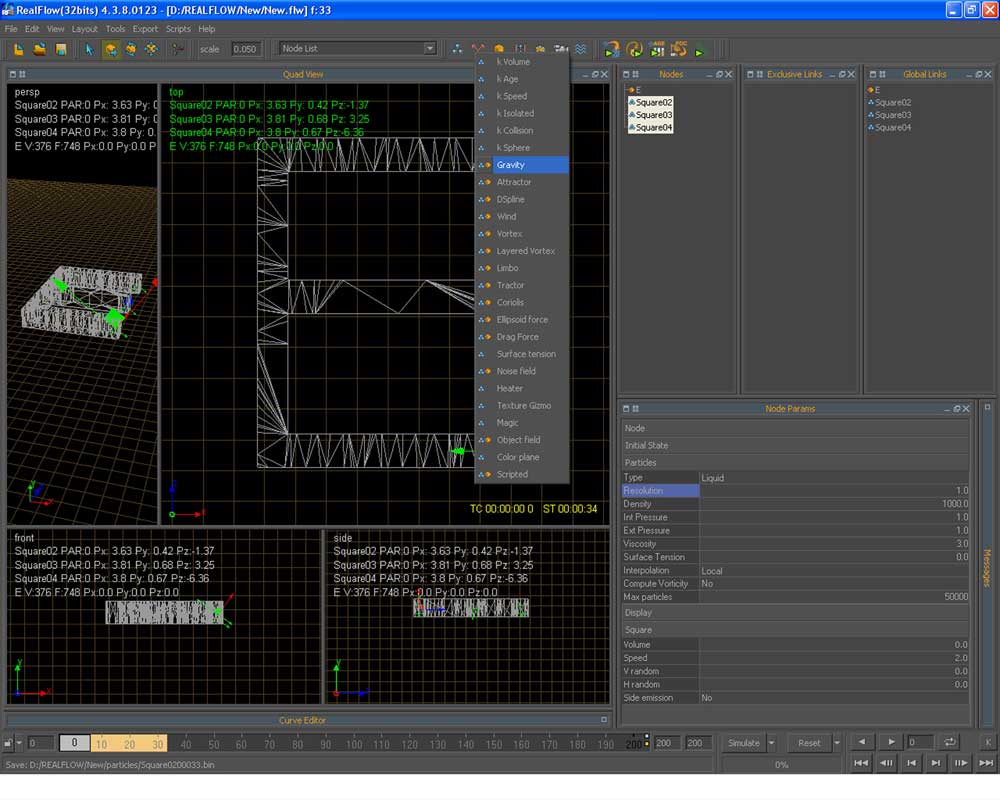1000x800 pixels.
Task: Click the New project icon in toolbar
Action: pyautogui.click(x=18, y=49)
